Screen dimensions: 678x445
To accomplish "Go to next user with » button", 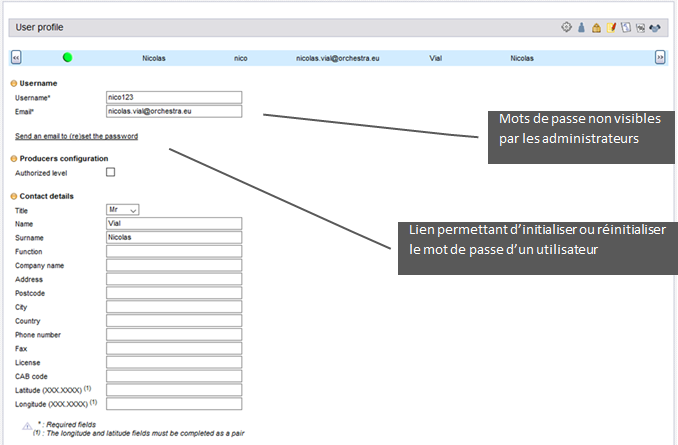I will tap(660, 58).
